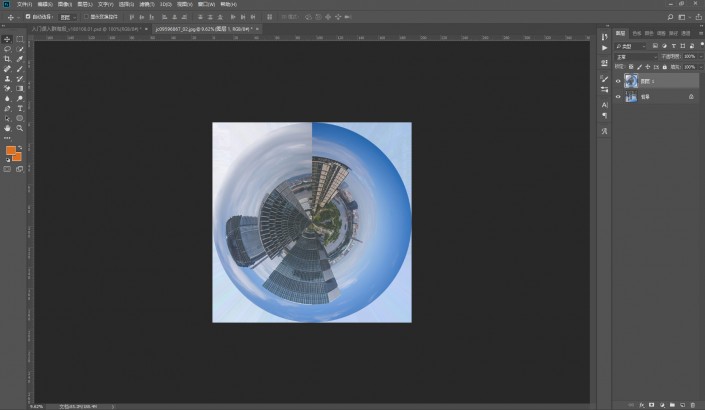Expand the collapsed panel dock arrows
This screenshot has height=410, width=705.
pos(607,26)
